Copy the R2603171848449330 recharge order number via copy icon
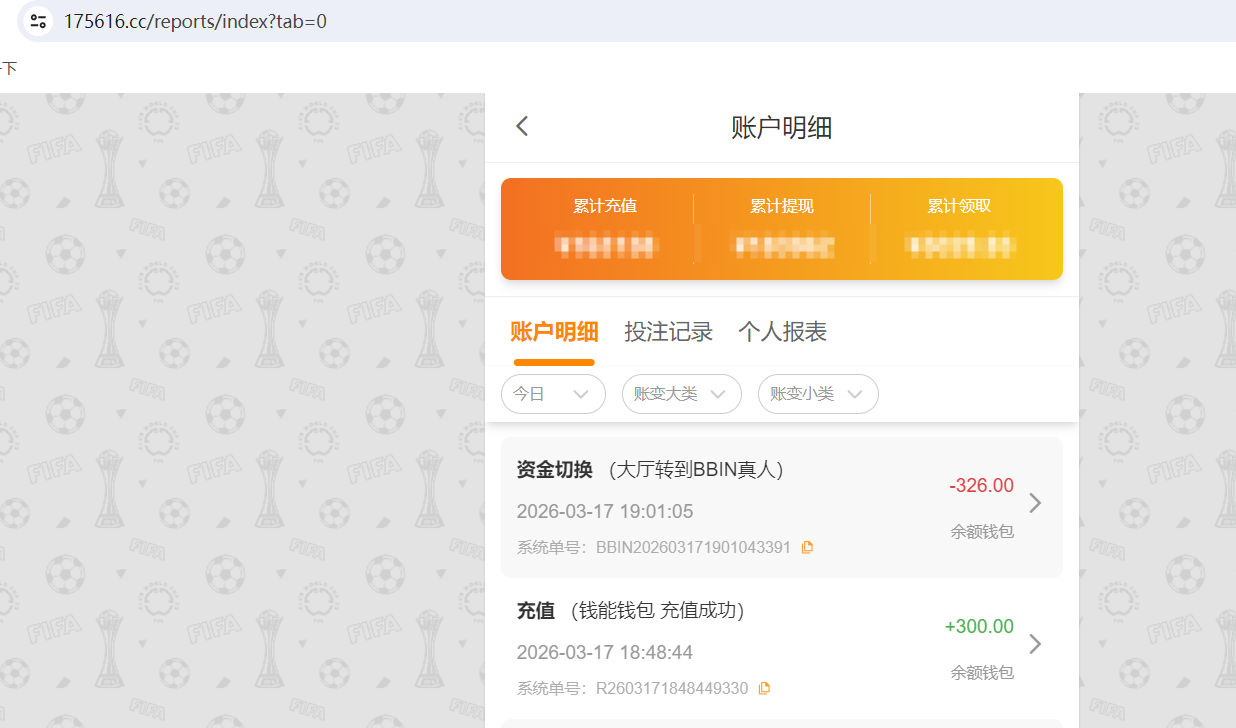1236x728 pixels. tap(764, 688)
